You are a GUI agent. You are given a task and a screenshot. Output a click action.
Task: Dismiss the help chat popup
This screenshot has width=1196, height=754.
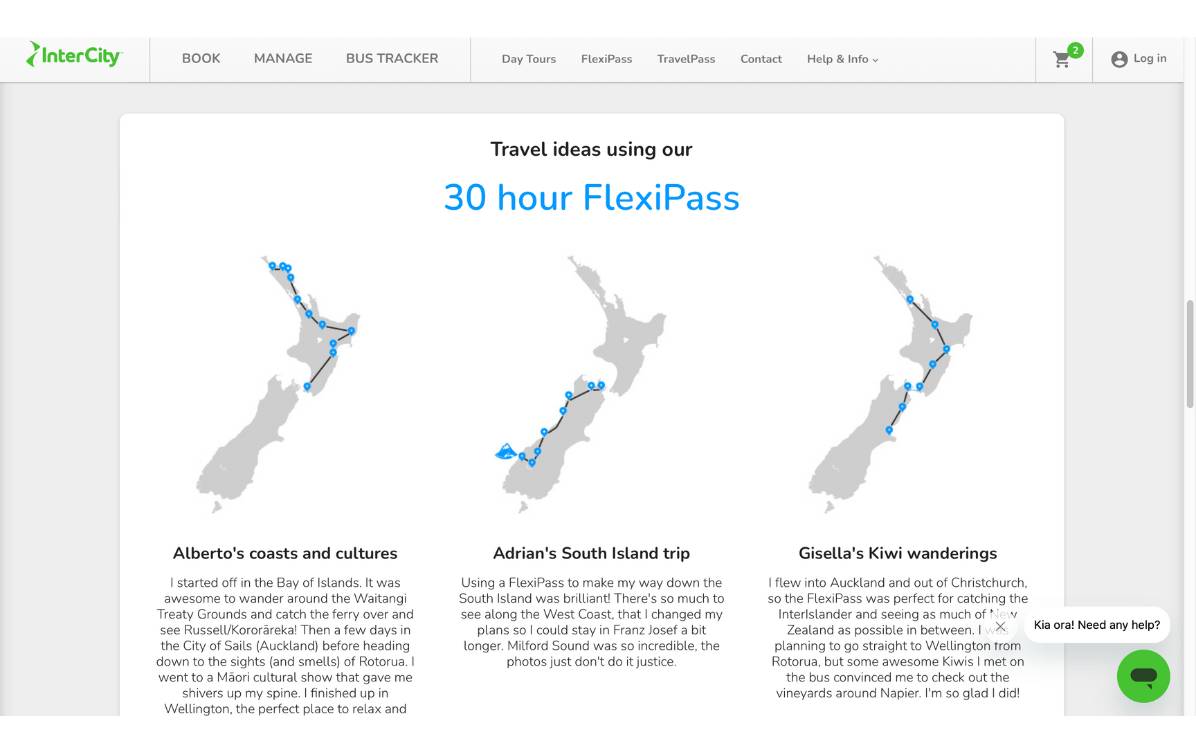tap(1000, 626)
